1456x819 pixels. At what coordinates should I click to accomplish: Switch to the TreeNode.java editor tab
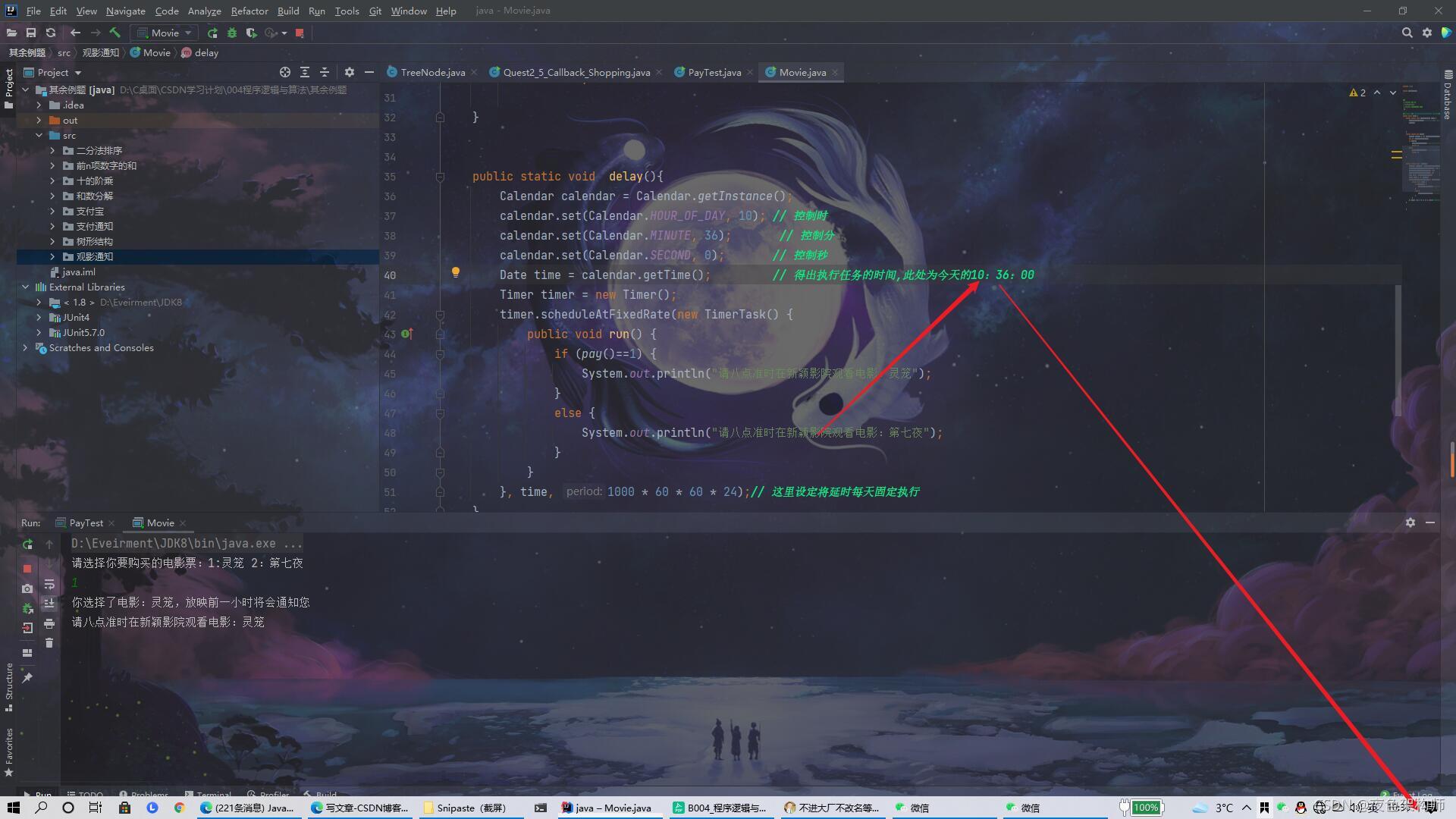[432, 72]
